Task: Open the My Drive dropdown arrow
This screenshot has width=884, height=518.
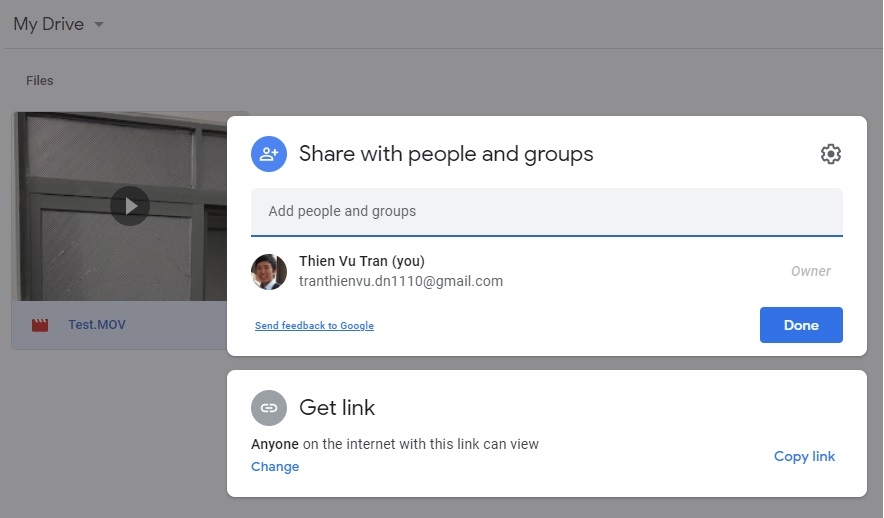Action: click(99, 24)
